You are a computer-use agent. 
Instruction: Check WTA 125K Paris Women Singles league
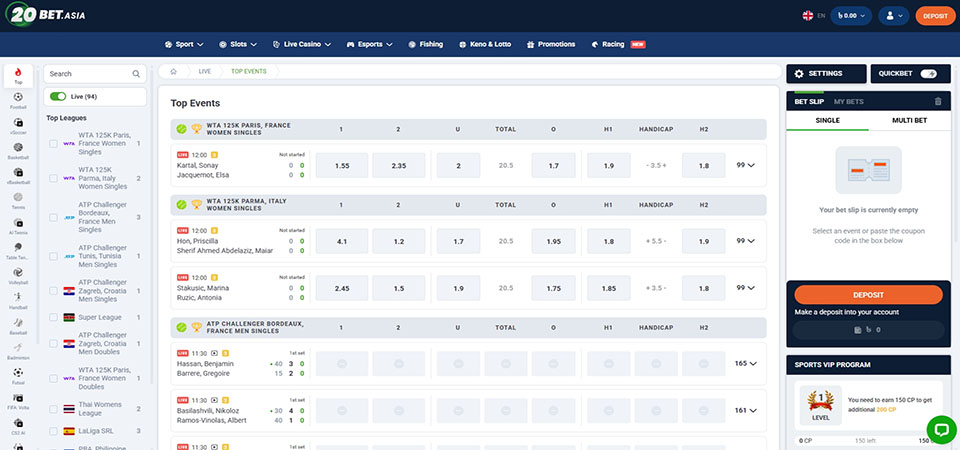point(53,144)
